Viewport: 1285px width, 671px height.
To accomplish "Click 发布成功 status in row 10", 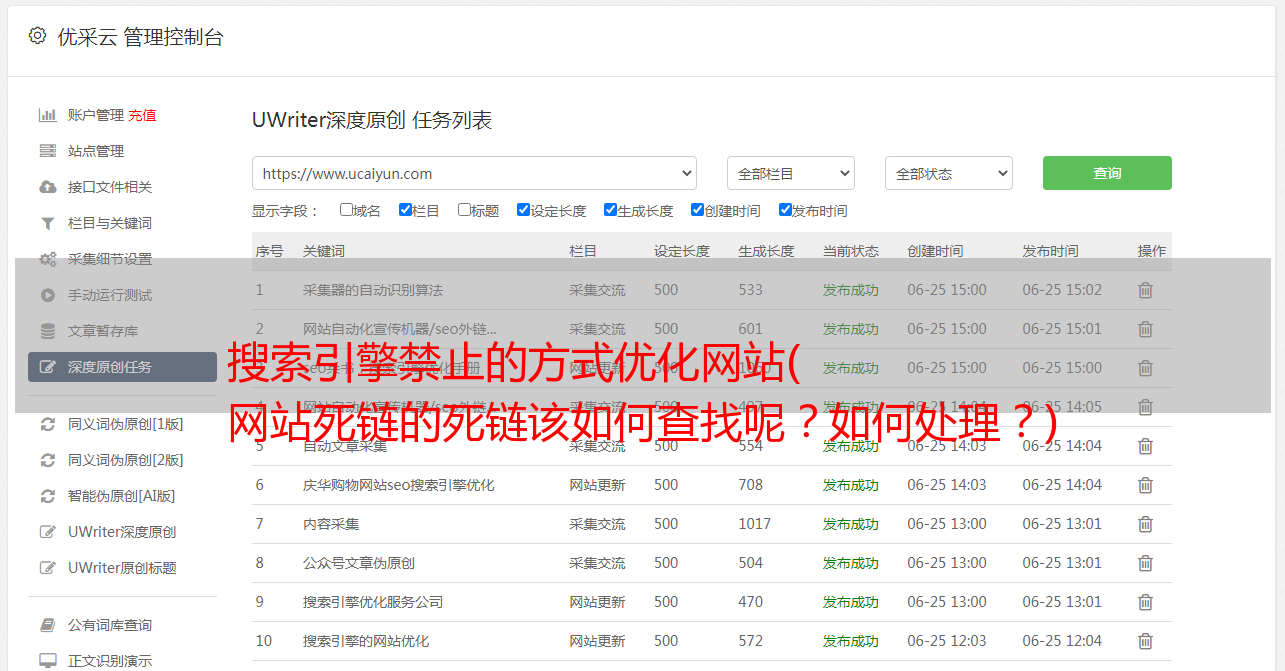I will 851,641.
